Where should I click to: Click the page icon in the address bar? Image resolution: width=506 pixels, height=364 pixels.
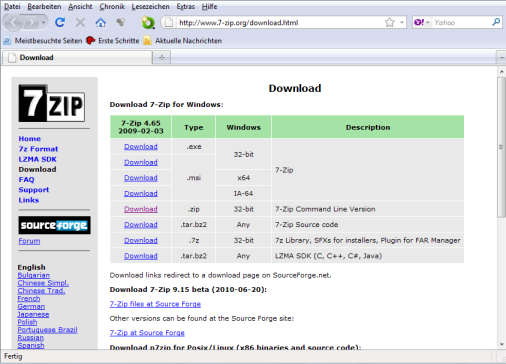[x=169, y=23]
